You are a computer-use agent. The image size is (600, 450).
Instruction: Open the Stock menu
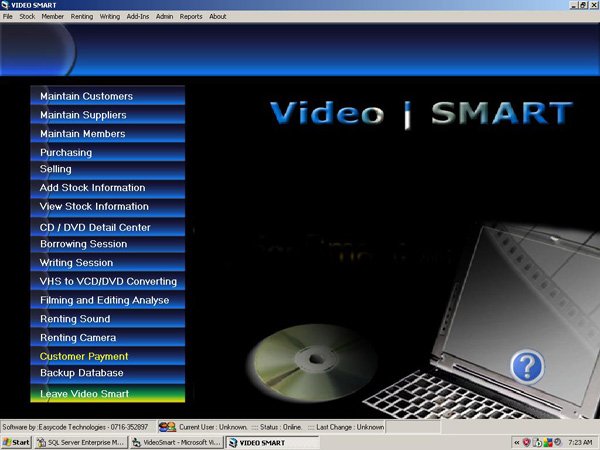[x=27, y=17]
